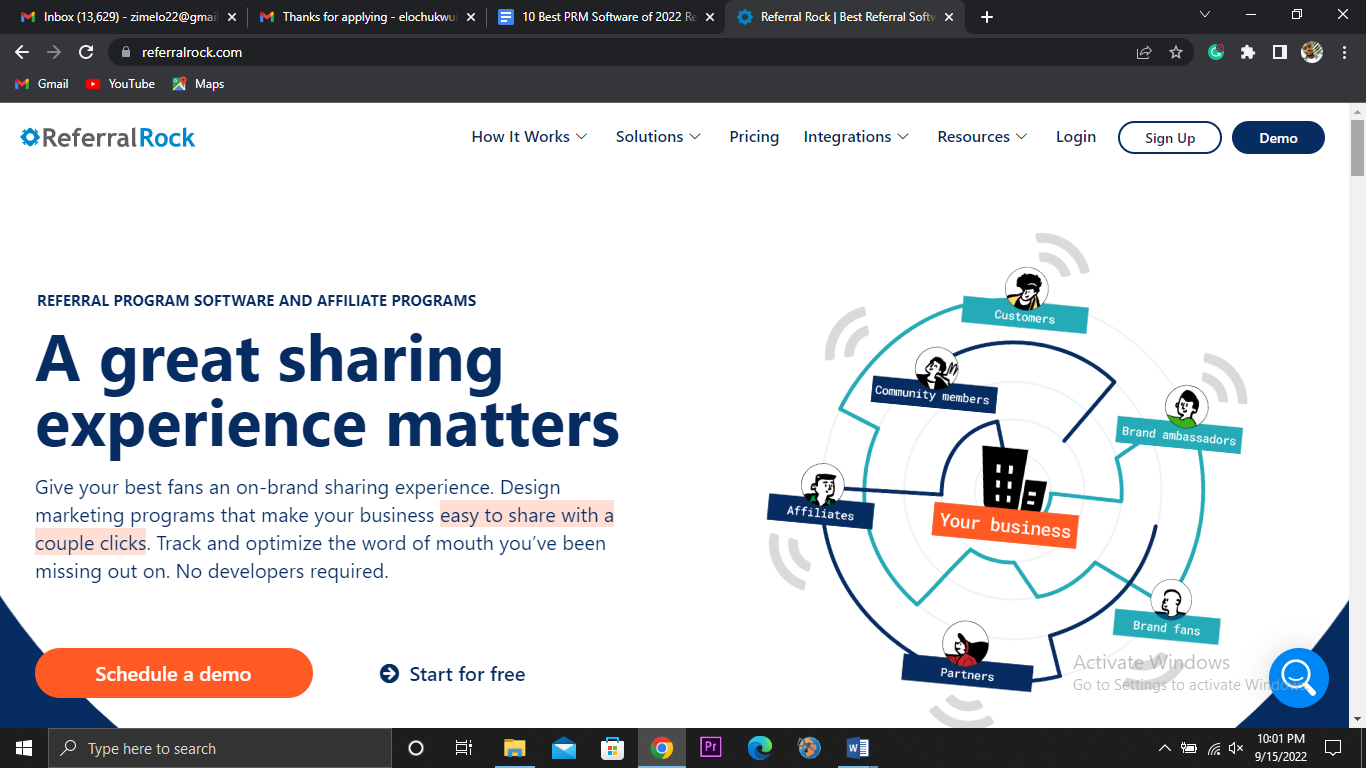The width and height of the screenshot is (1366, 768).
Task: Open the Grammarly extension icon
Action: pyautogui.click(x=1216, y=52)
